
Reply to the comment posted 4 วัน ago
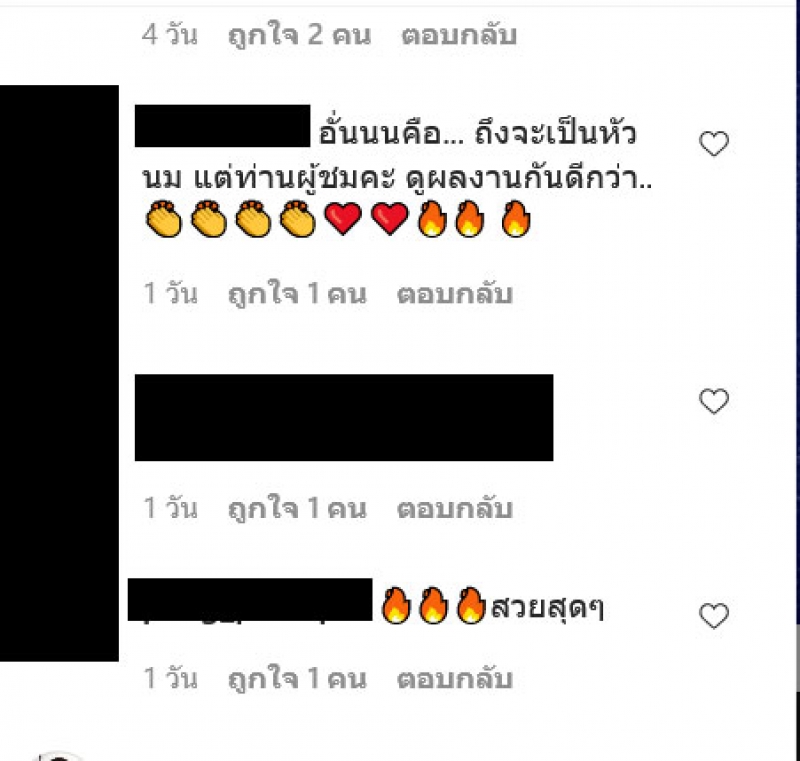pos(459,36)
